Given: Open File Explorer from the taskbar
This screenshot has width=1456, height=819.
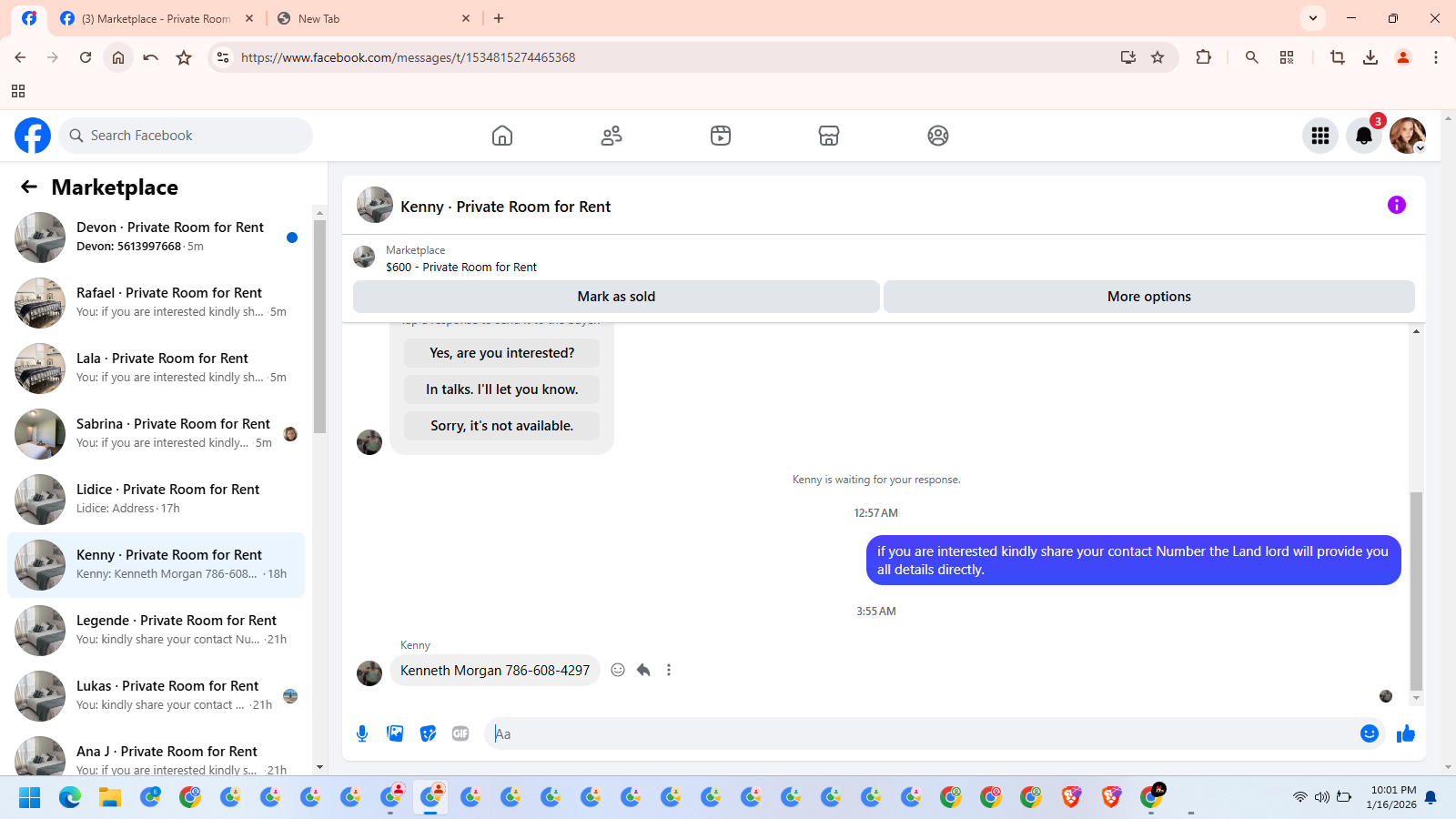Looking at the screenshot, I should point(110,798).
